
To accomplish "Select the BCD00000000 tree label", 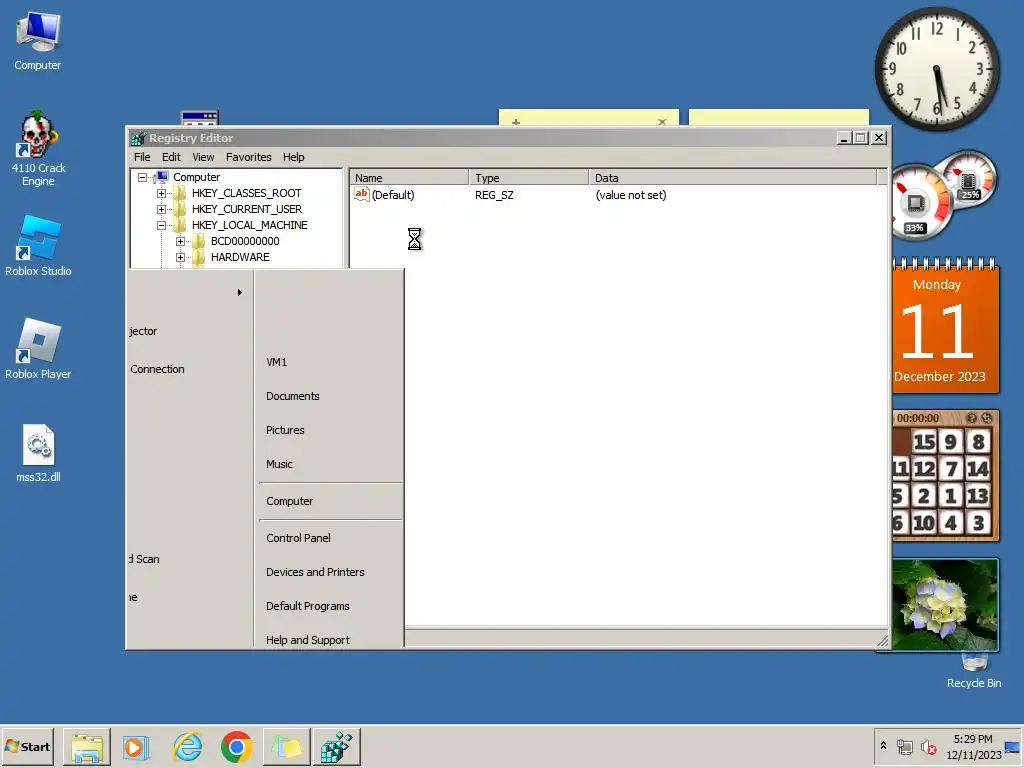I will (245, 241).
